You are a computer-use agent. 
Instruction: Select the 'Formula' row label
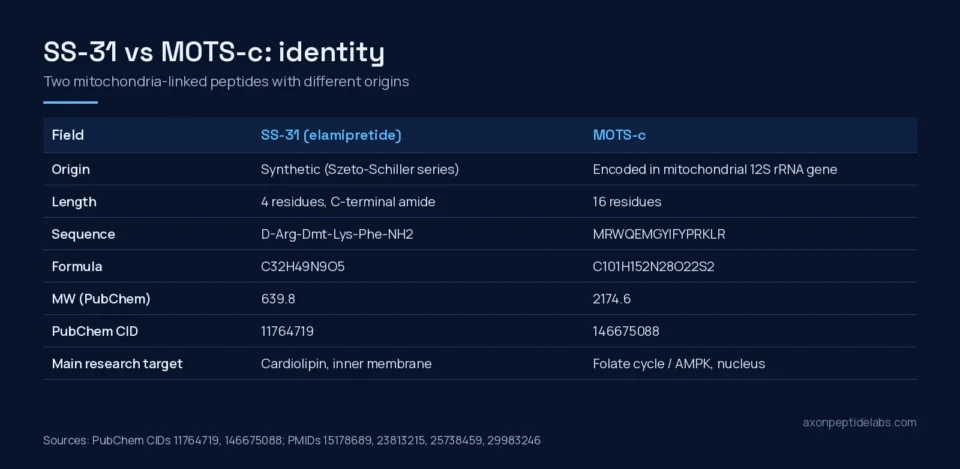[x=77, y=267]
